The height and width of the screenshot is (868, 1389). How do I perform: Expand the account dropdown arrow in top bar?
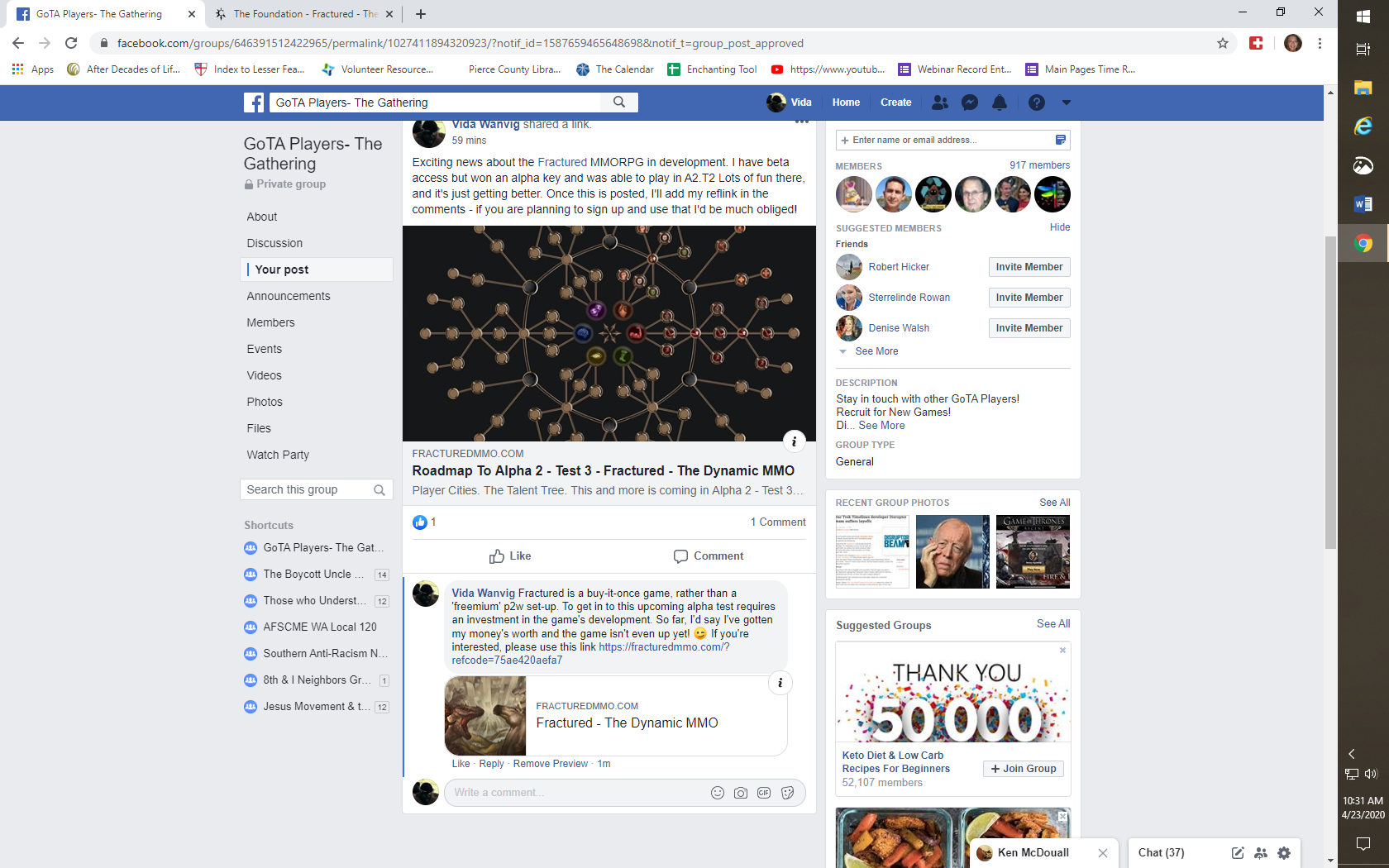[x=1067, y=103]
